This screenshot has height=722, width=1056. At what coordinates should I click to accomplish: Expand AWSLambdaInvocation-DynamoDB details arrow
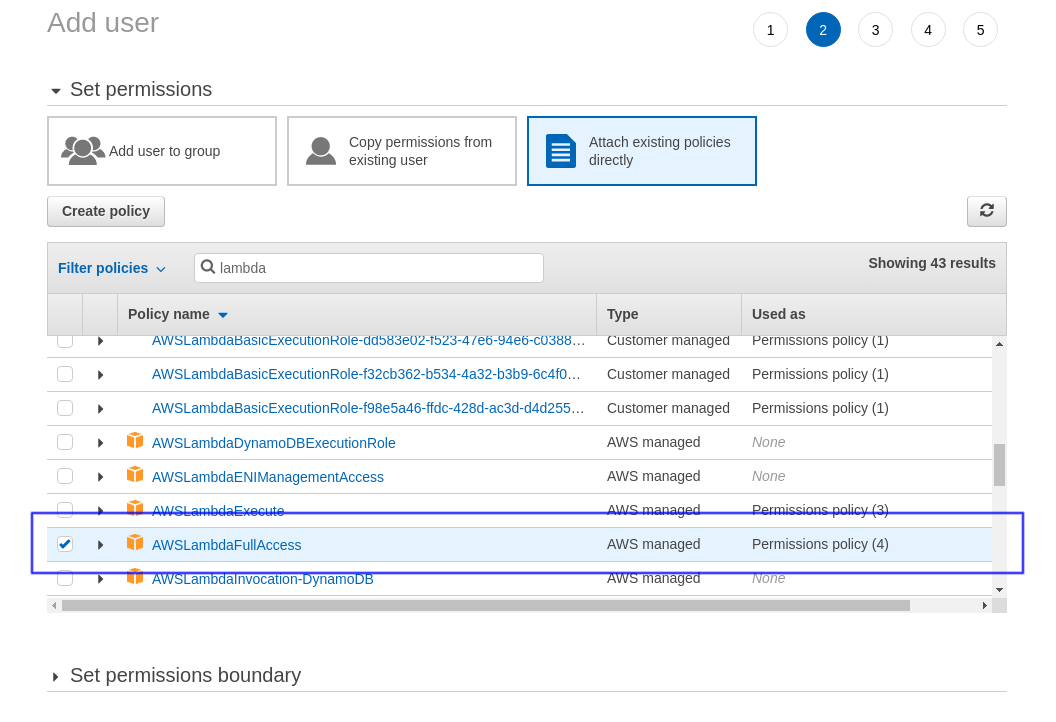click(100, 579)
